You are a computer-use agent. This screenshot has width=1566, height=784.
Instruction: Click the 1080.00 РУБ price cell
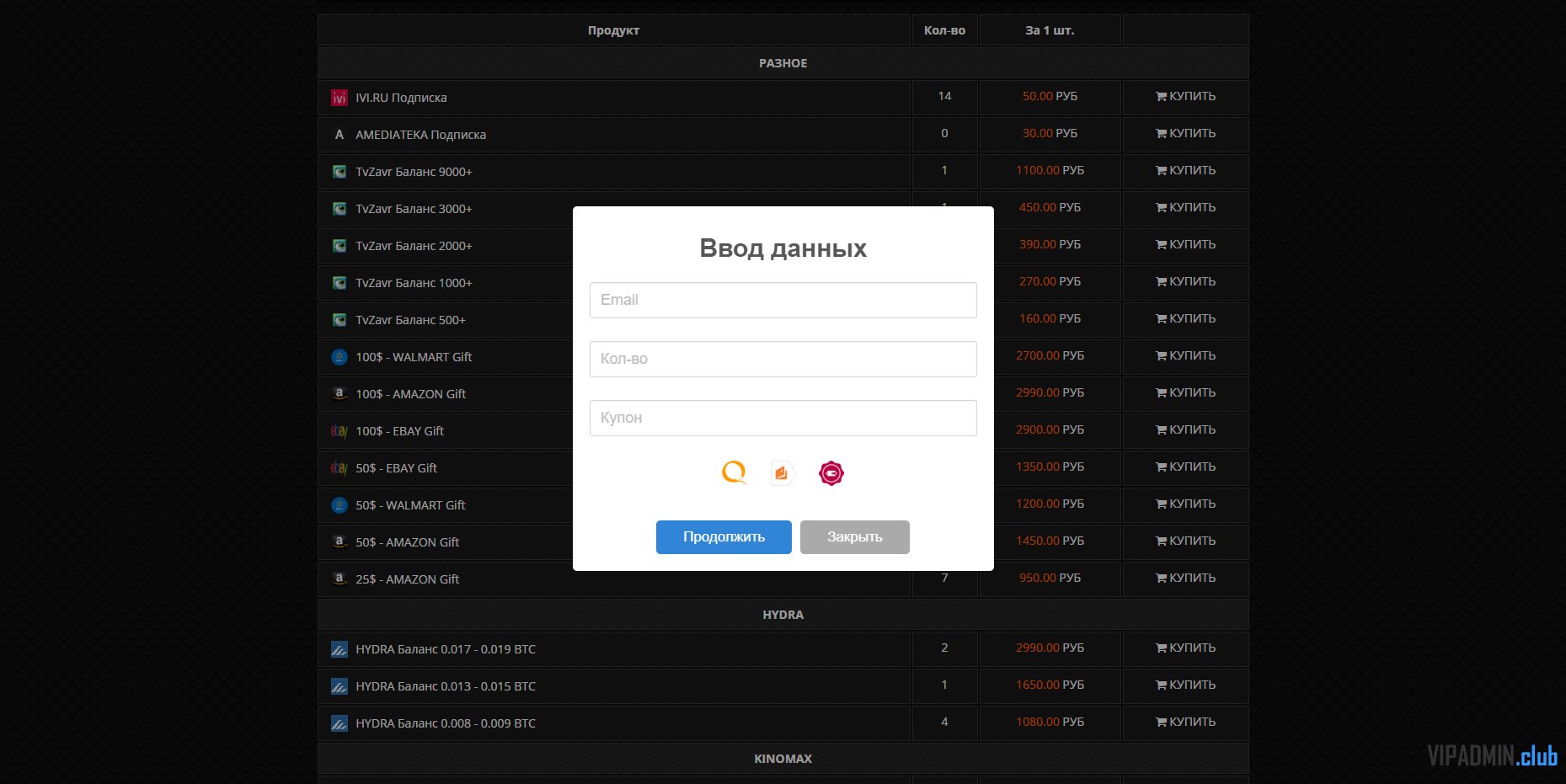tap(1050, 722)
